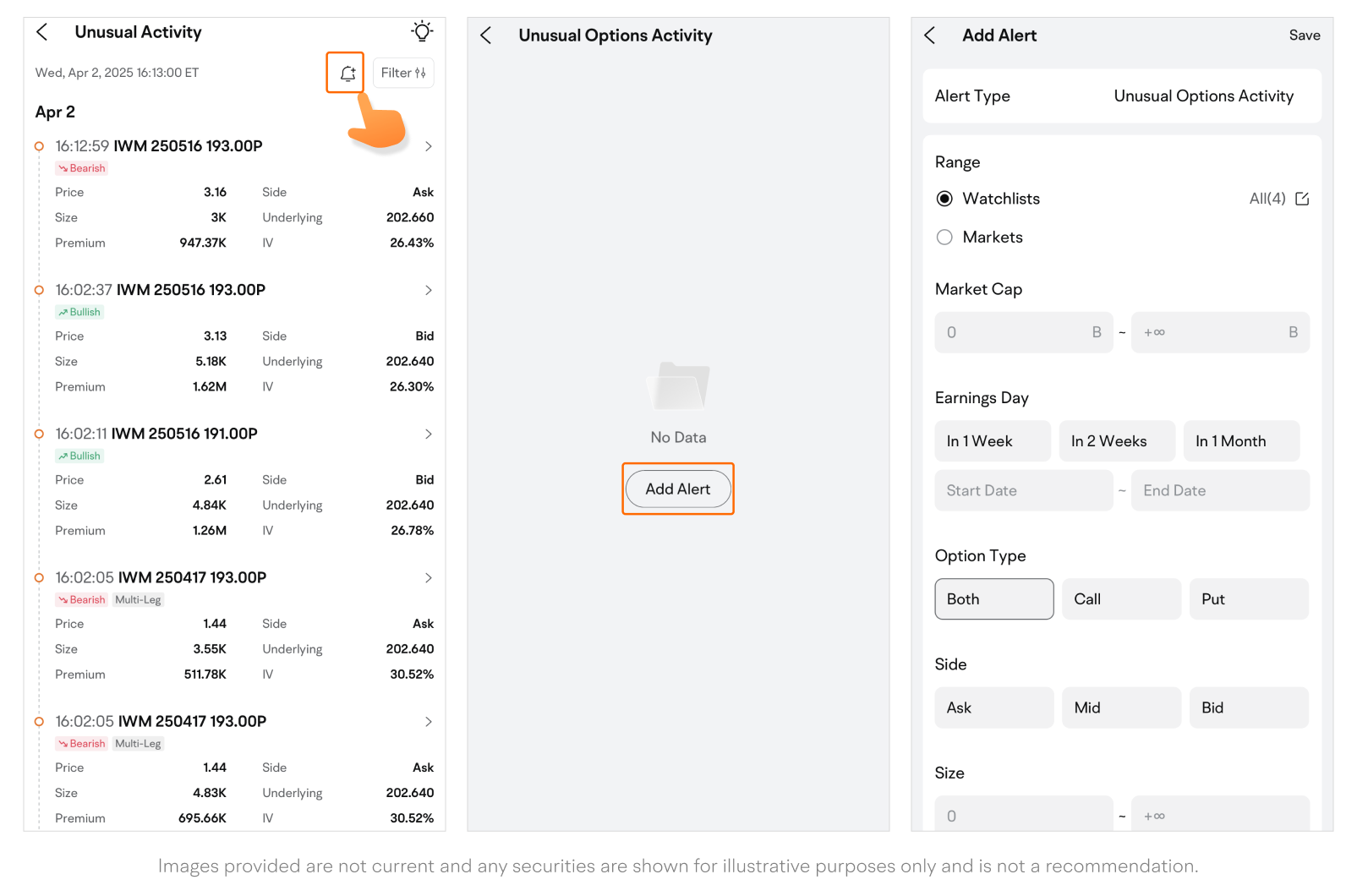Go back from Unusual Options Activity screen
The width and height of the screenshot is (1357, 896).
click(486, 36)
